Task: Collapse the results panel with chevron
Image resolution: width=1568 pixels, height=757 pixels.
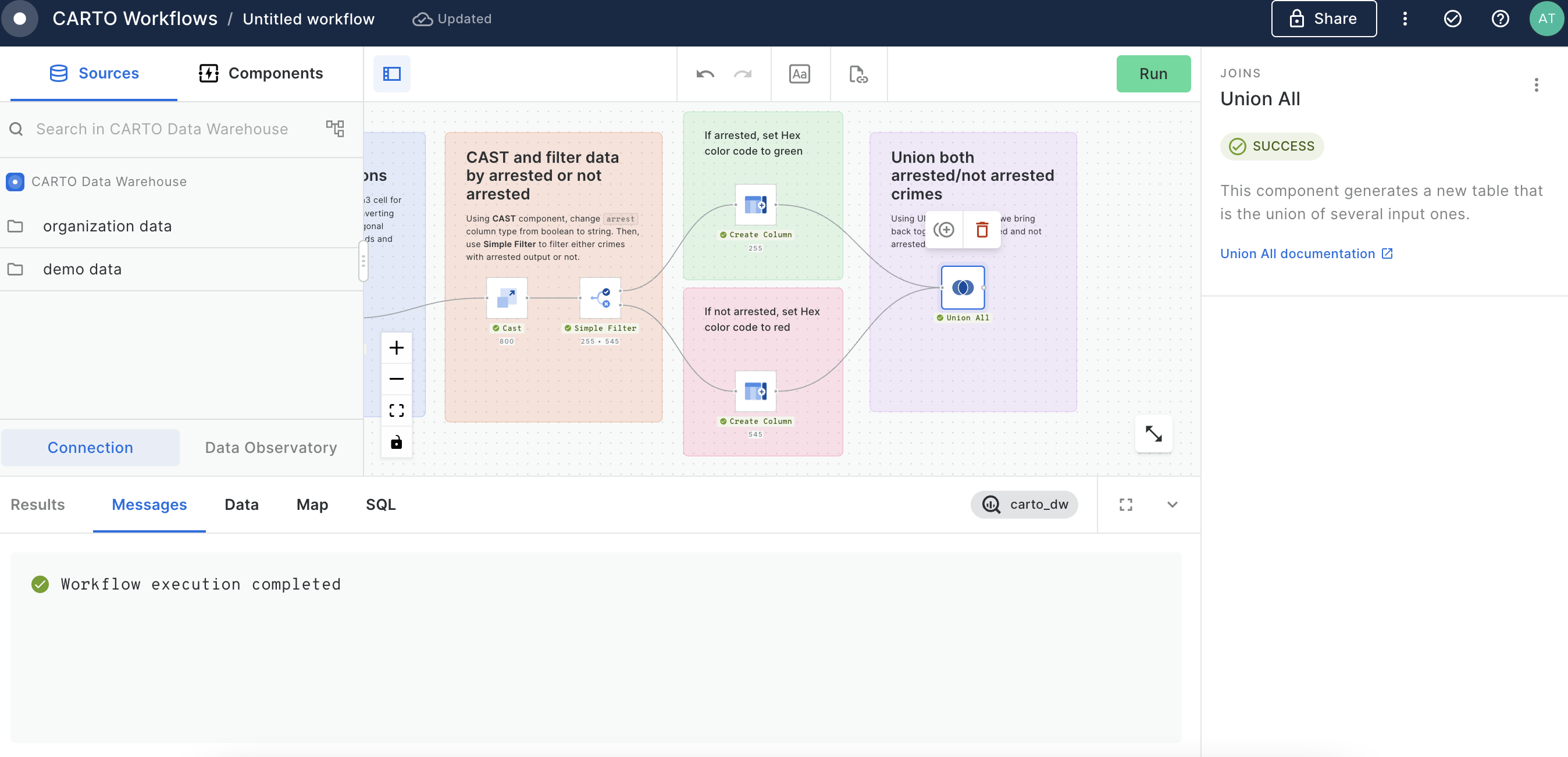Action: pyautogui.click(x=1173, y=505)
